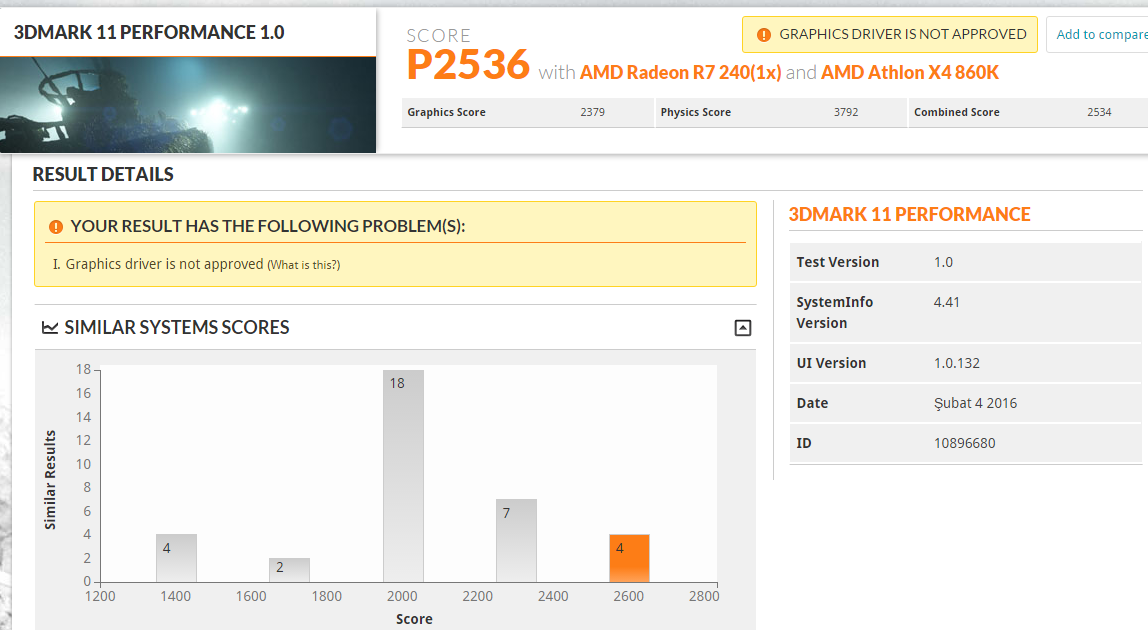Click the orange warning icon in driver banner
This screenshot has width=1148, height=630.
point(764,34)
